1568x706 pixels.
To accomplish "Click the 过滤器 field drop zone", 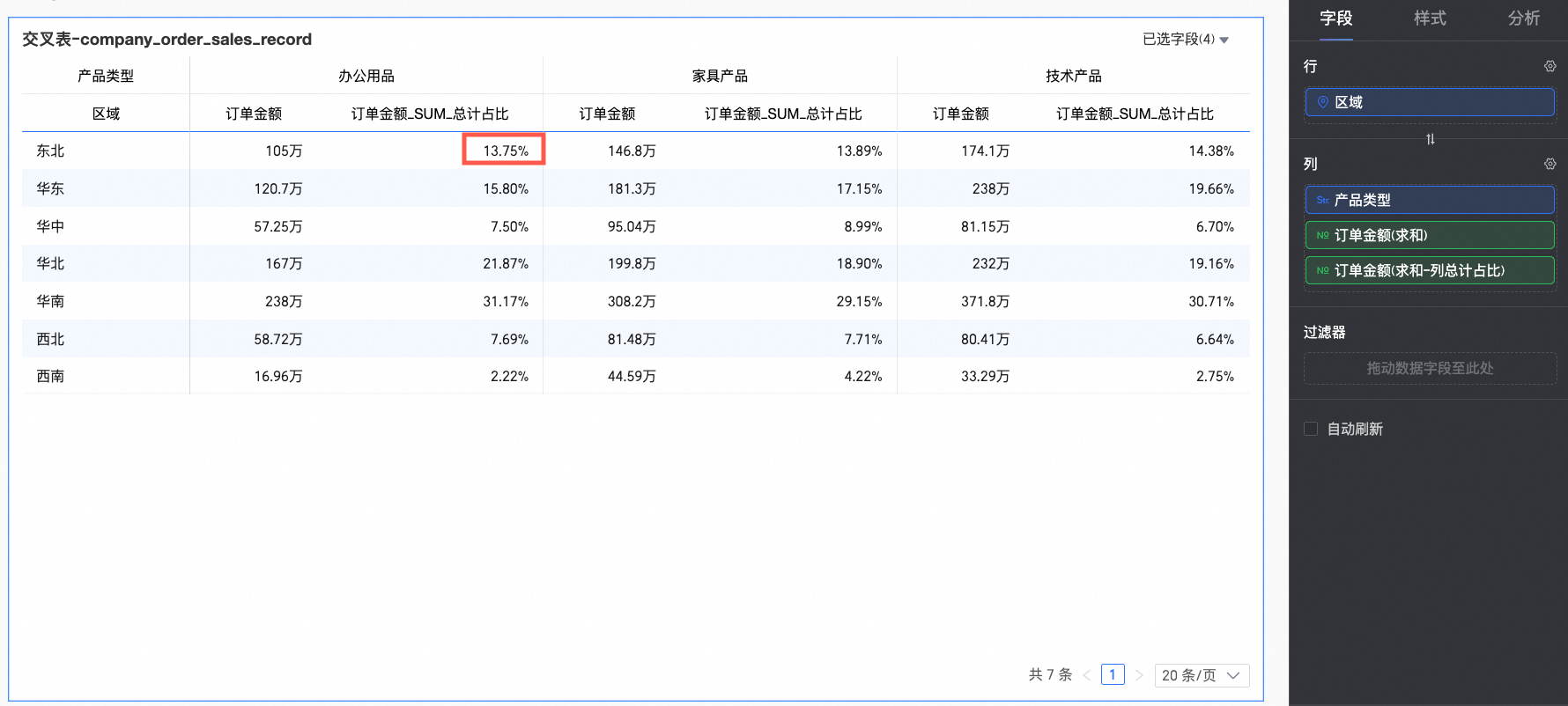I will point(1430,369).
